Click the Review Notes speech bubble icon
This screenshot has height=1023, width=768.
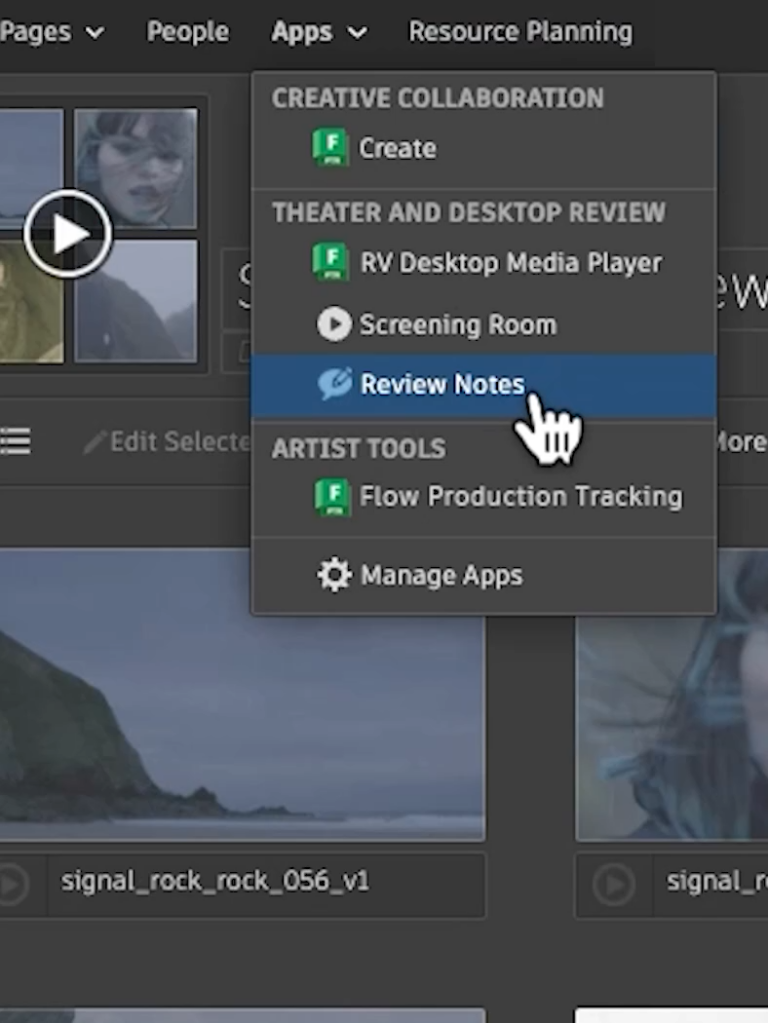[335, 384]
